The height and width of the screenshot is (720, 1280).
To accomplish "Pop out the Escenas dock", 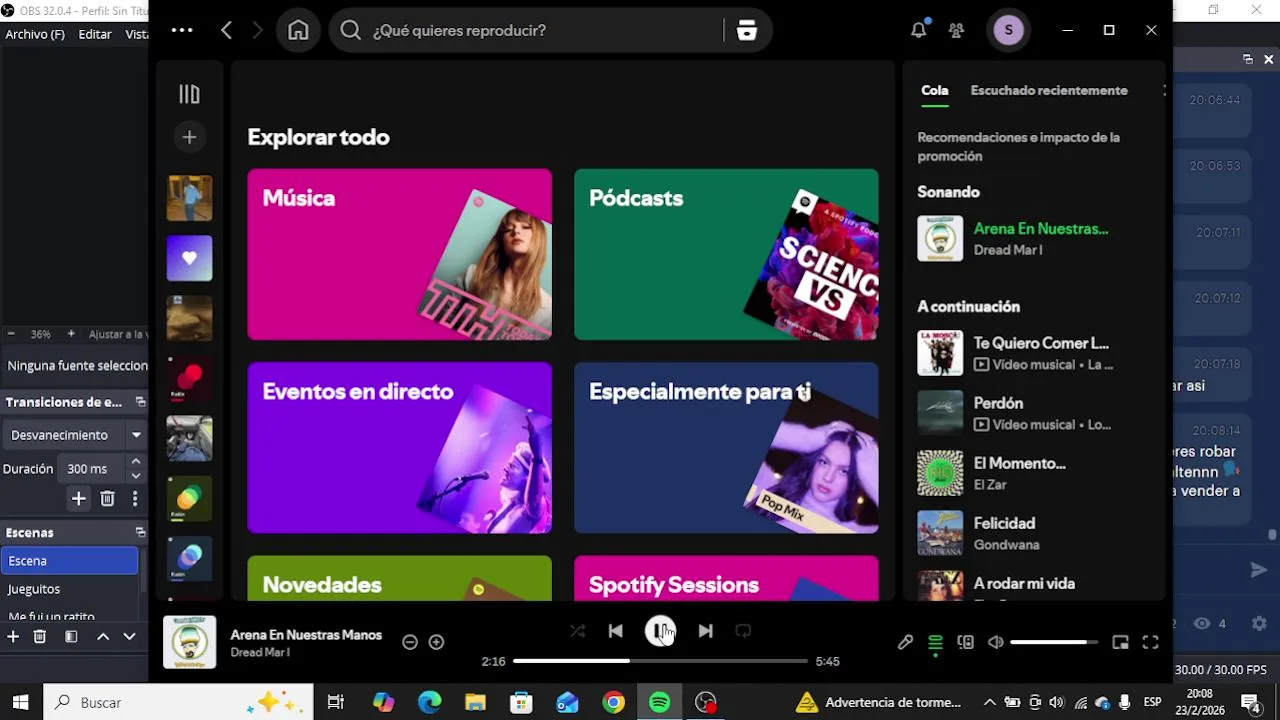I will [140, 533].
